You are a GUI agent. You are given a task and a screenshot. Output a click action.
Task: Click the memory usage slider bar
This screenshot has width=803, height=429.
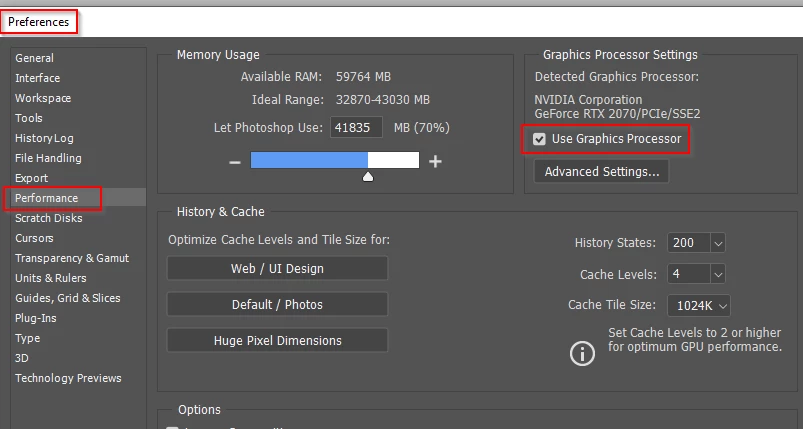[335, 160]
